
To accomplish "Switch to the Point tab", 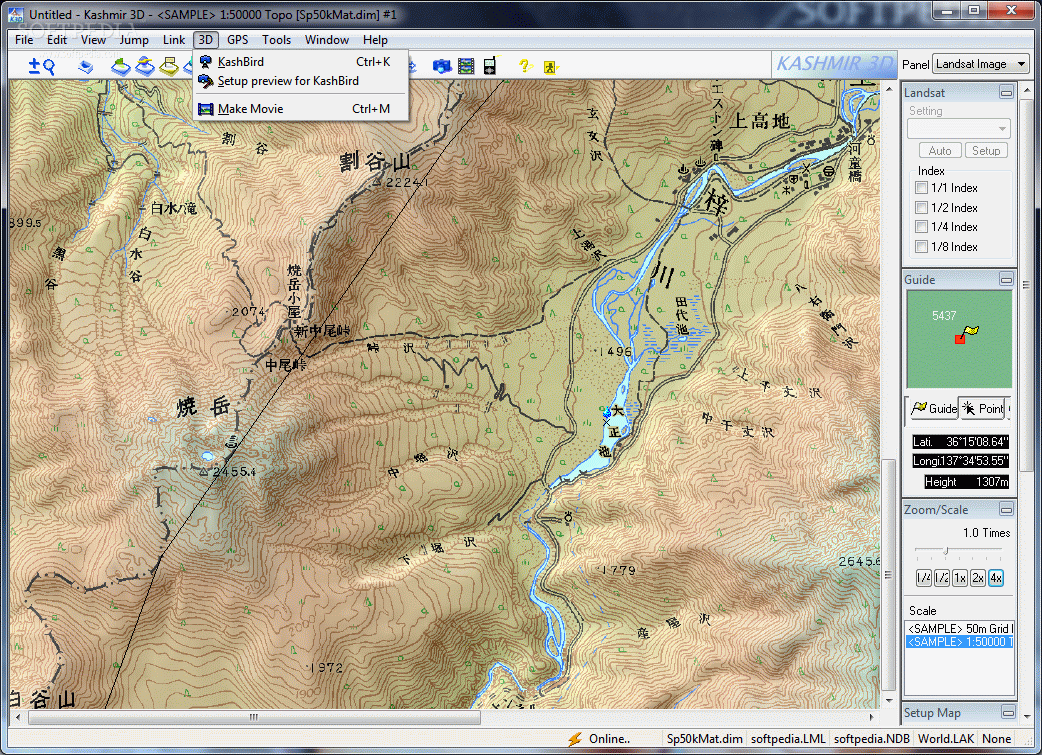I will 983,409.
